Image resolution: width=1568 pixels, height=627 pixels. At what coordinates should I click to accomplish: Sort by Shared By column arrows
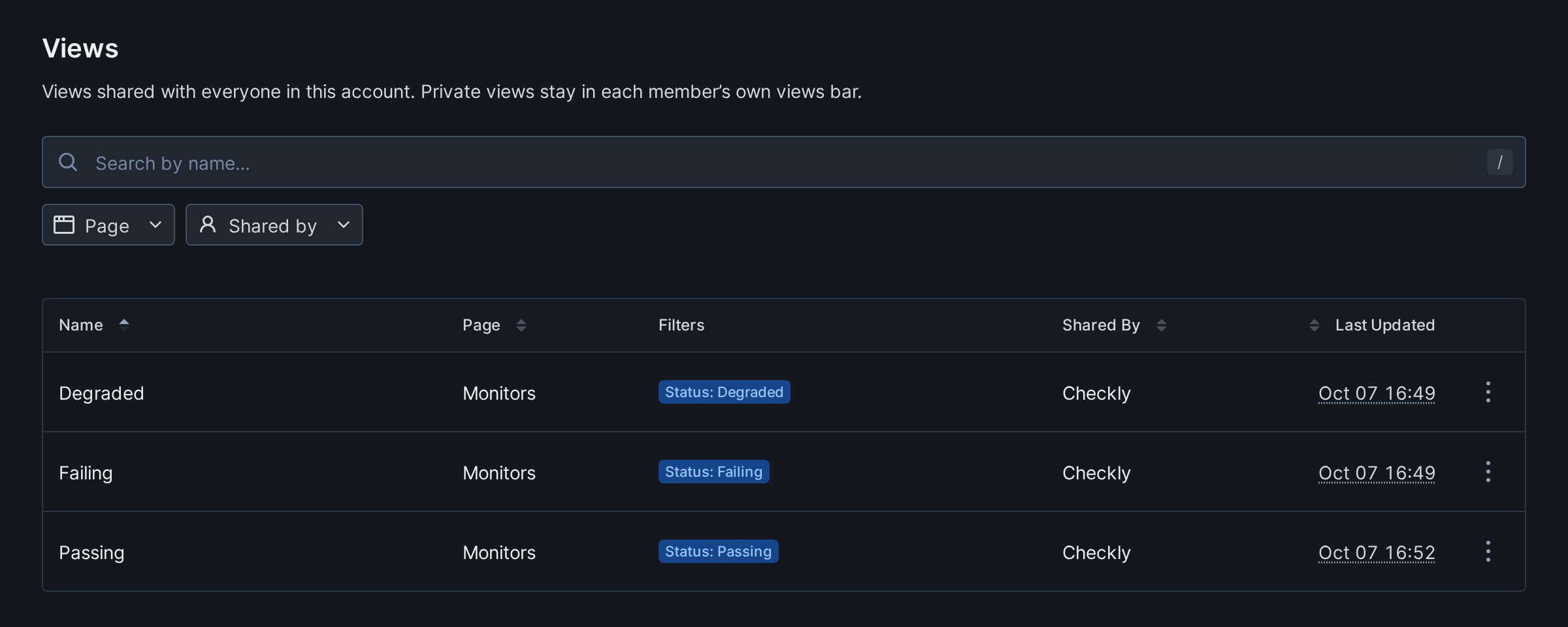1161,325
